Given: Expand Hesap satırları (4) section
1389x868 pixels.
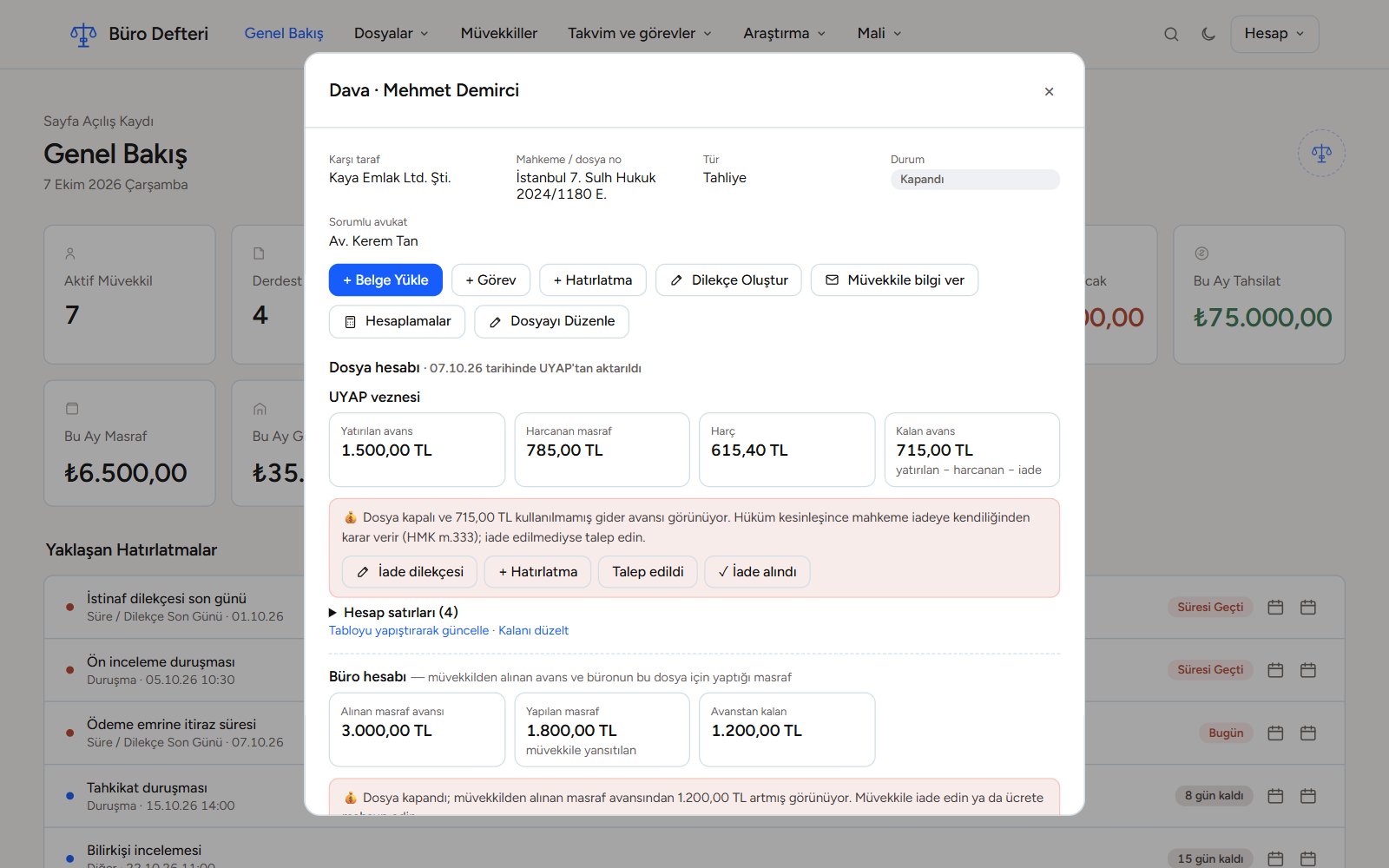Looking at the screenshot, I should tap(393, 612).
